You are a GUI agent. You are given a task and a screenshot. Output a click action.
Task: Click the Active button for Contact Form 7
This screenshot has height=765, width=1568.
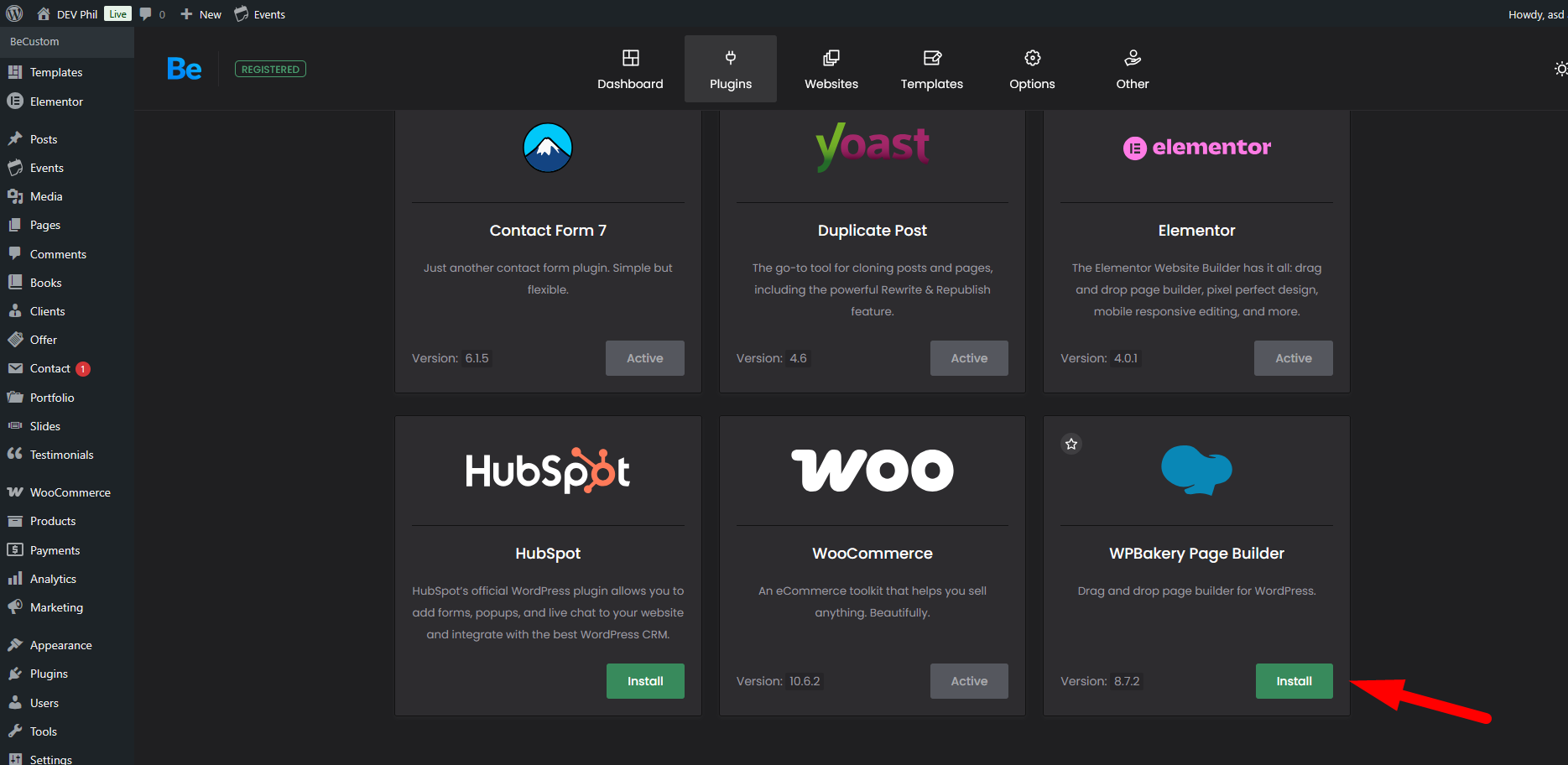pyautogui.click(x=644, y=358)
